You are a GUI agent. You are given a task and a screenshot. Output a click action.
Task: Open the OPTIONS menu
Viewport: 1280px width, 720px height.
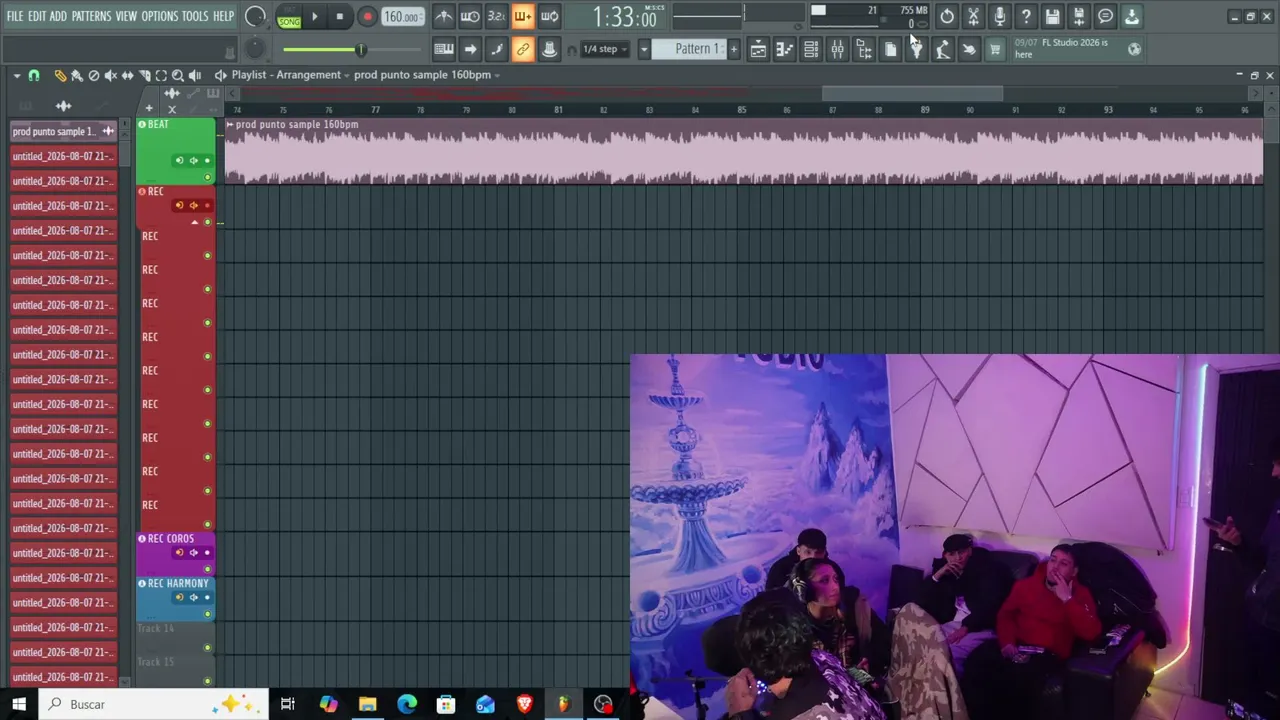pos(159,16)
